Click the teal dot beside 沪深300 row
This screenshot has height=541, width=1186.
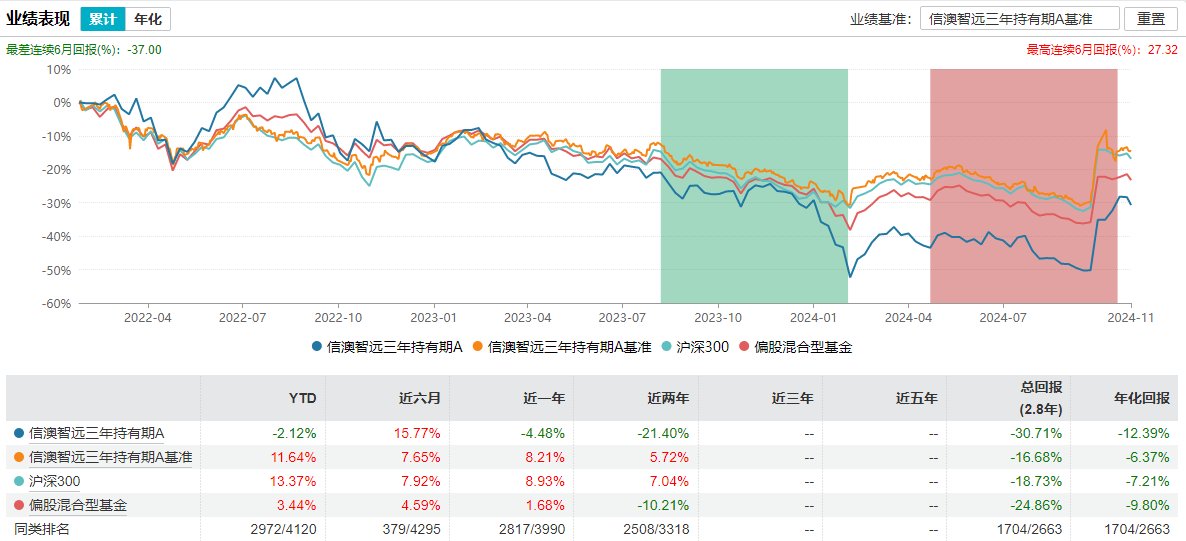[19, 482]
